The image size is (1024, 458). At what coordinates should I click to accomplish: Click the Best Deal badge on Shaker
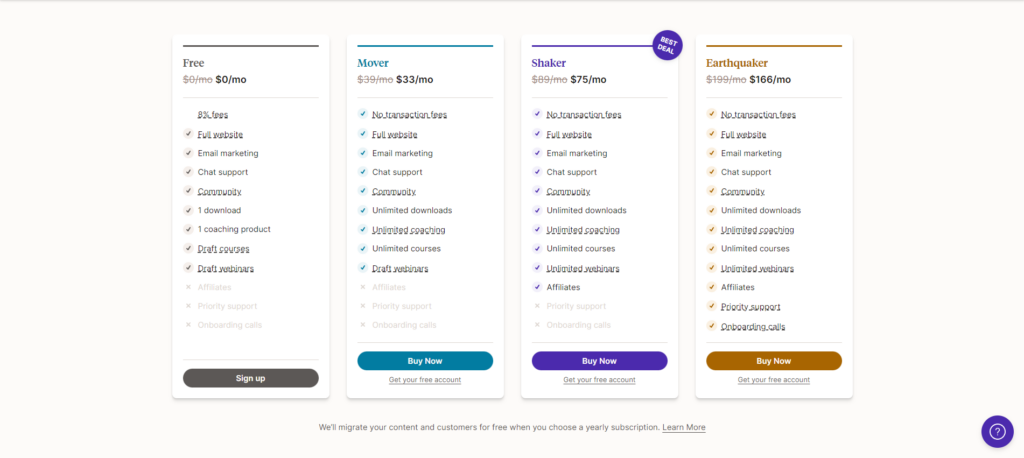(667, 45)
